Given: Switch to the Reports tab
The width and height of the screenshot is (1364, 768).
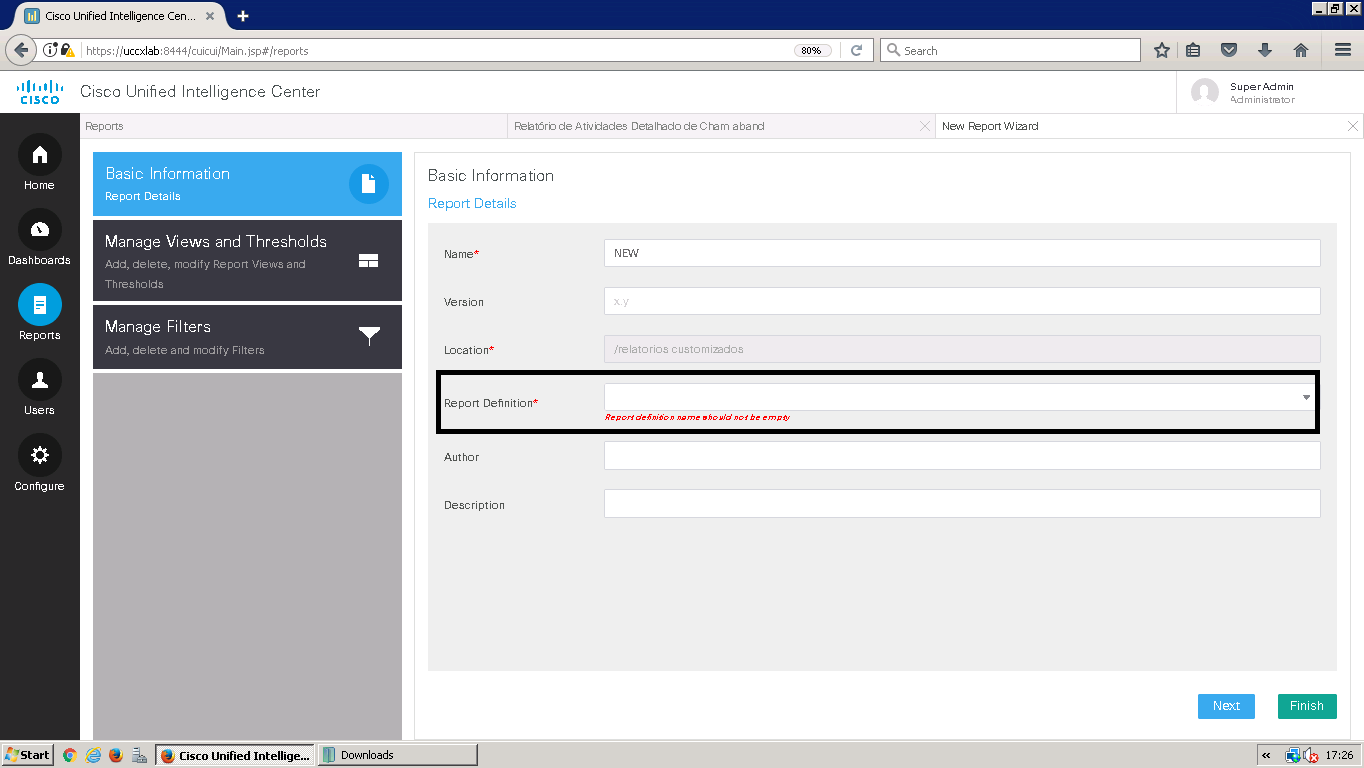Looking at the screenshot, I should [294, 126].
